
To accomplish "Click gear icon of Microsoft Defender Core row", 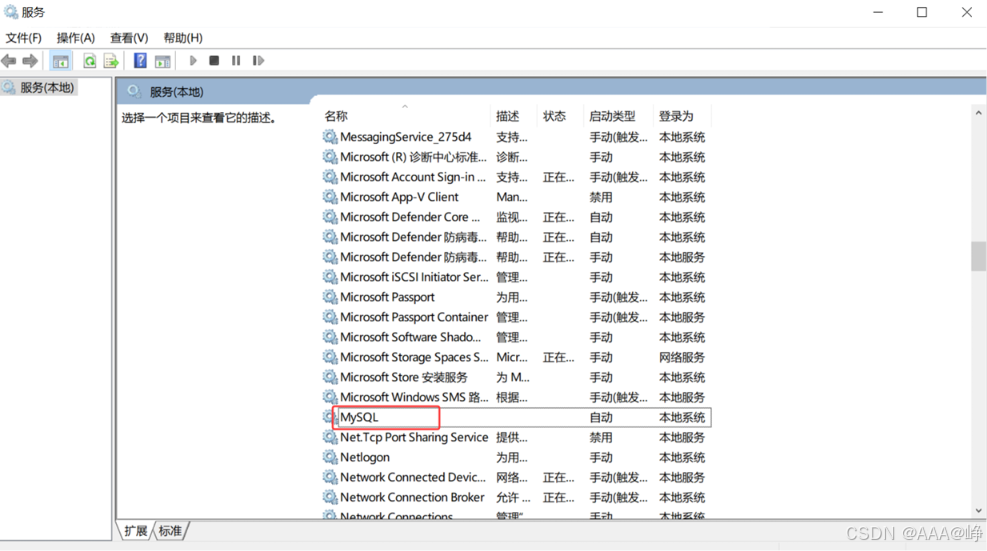I will [330, 217].
